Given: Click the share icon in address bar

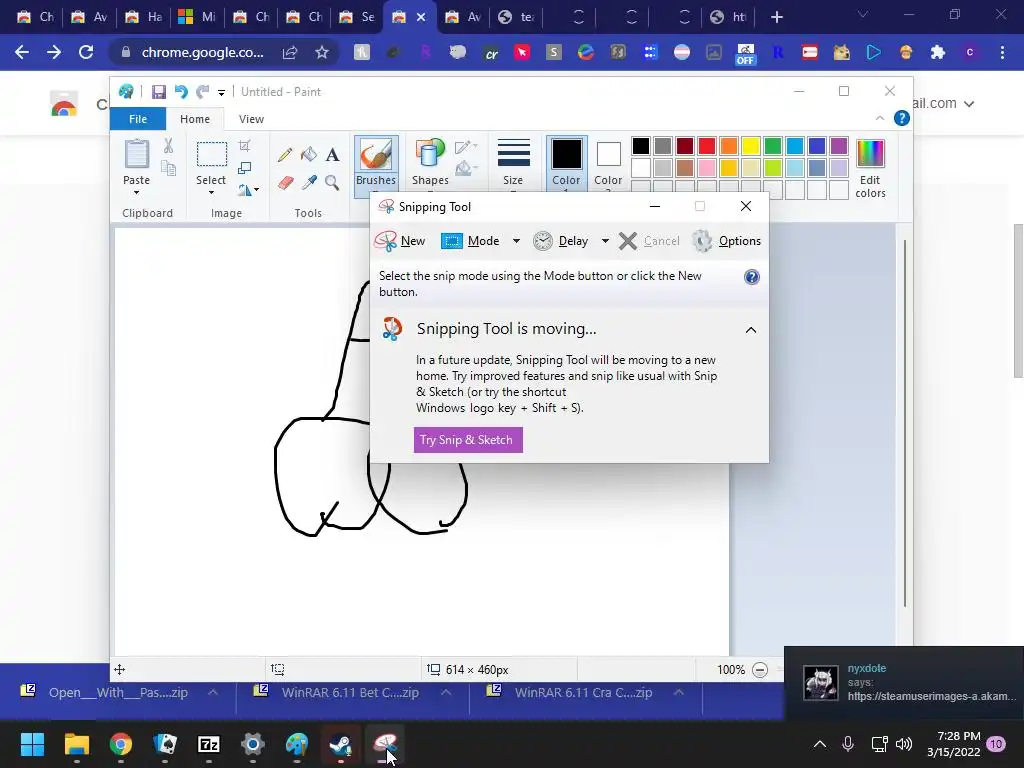Looking at the screenshot, I should [x=290, y=52].
